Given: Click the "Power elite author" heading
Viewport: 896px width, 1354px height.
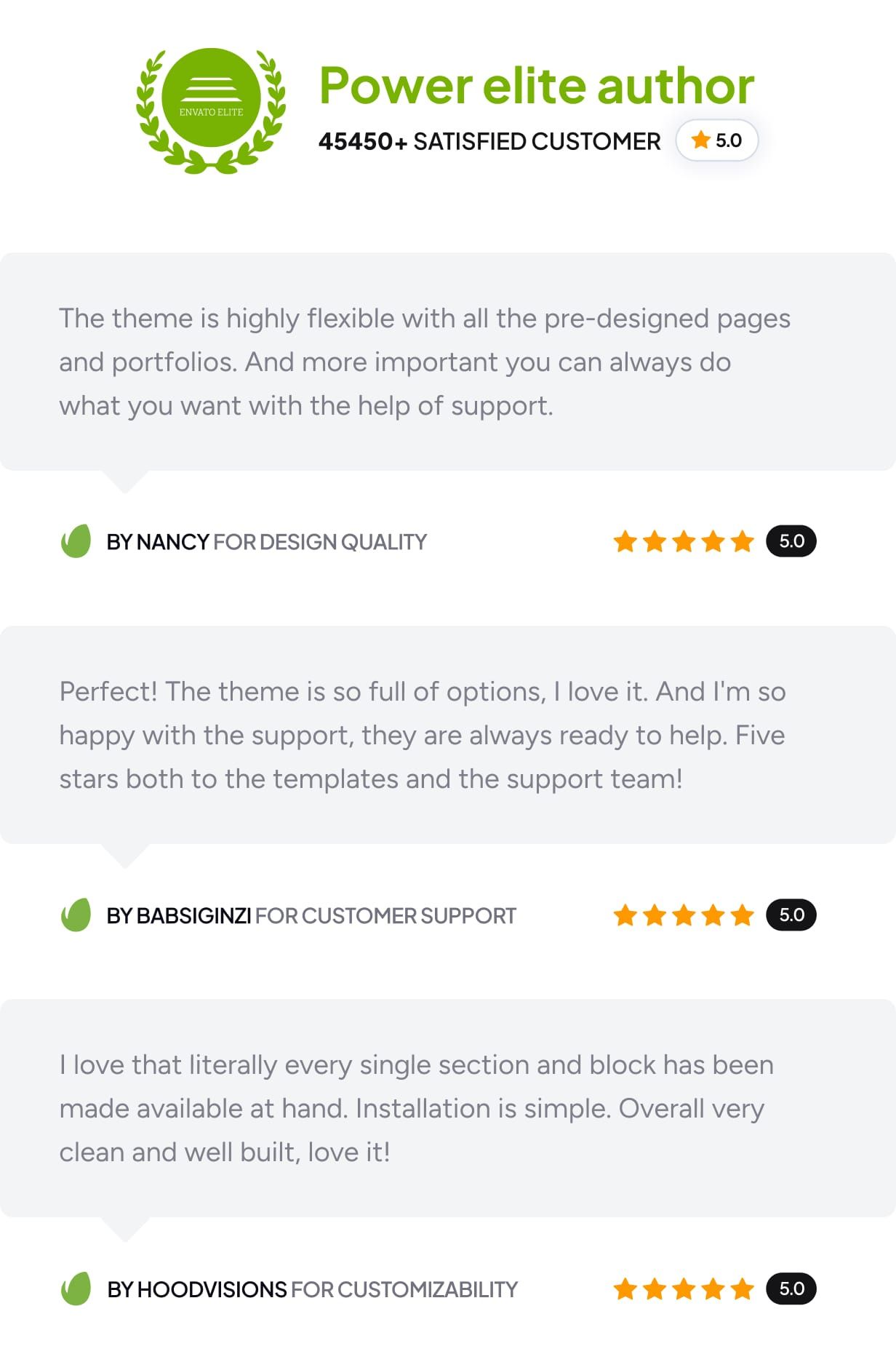Looking at the screenshot, I should 536,86.
